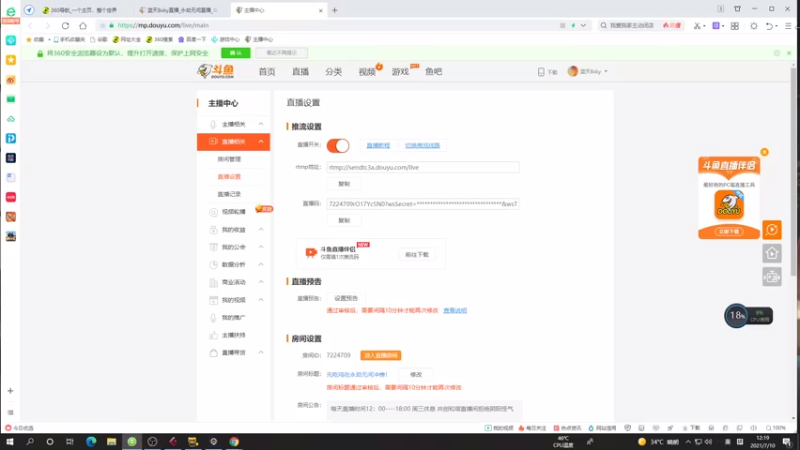Expand the 我的视频 section chevron
Viewport: 800px width, 450px height.
pos(261,299)
